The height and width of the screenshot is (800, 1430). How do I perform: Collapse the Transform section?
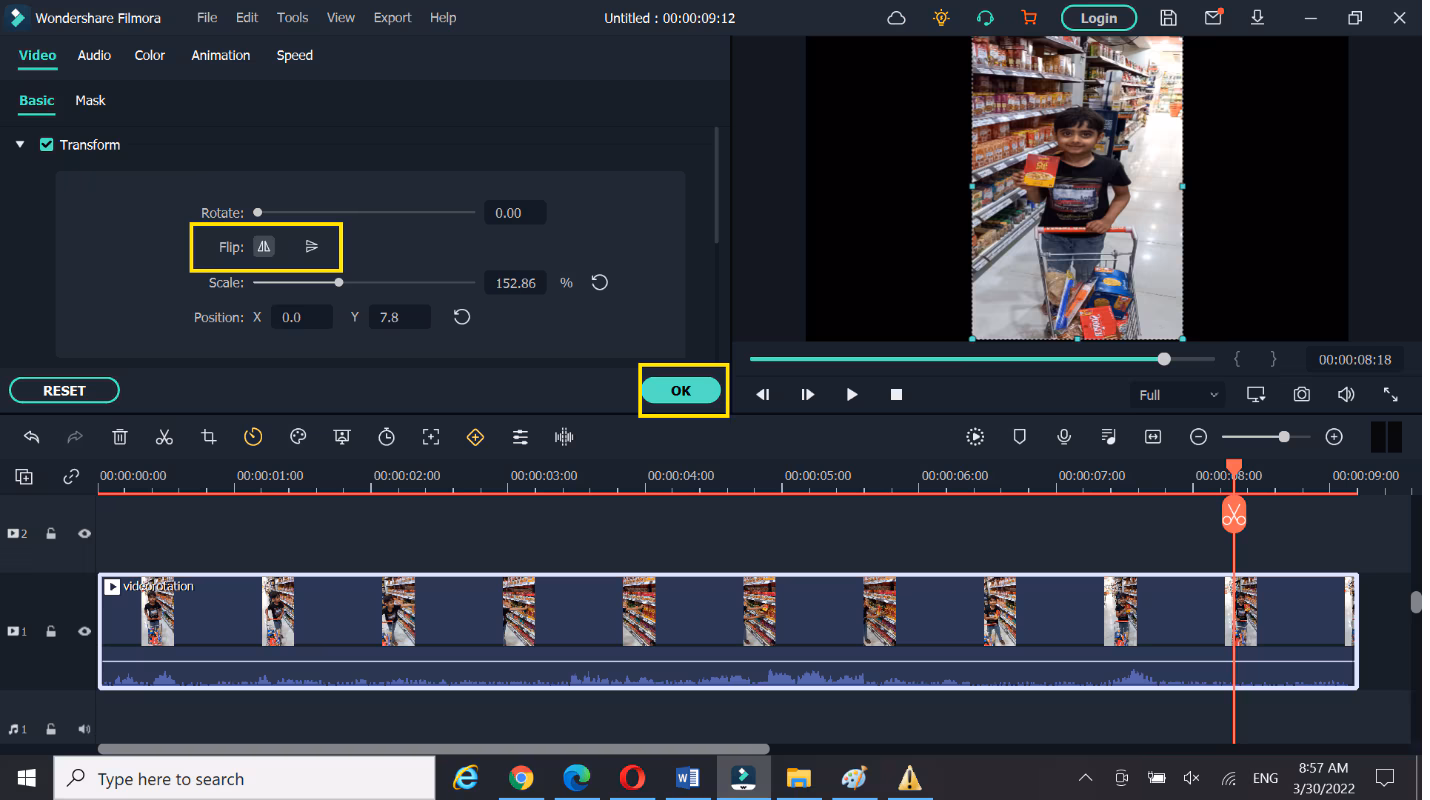pos(20,145)
